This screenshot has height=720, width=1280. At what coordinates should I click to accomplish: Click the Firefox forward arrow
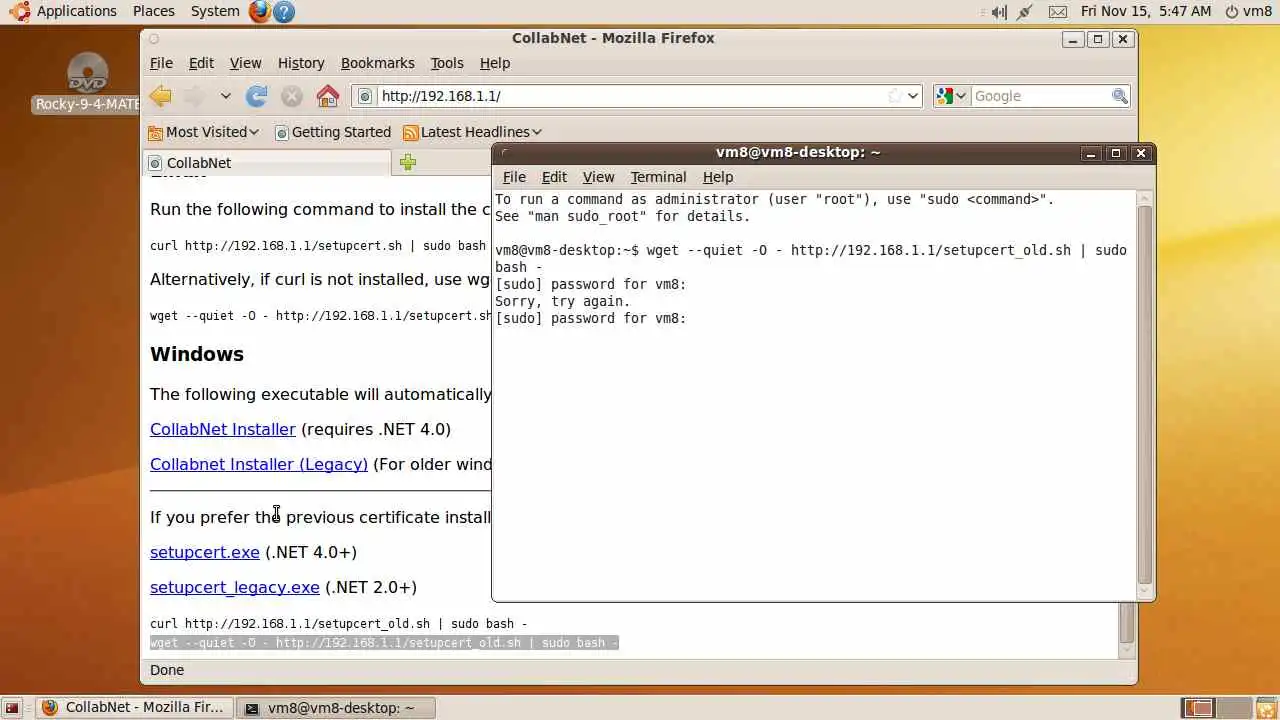click(x=194, y=96)
